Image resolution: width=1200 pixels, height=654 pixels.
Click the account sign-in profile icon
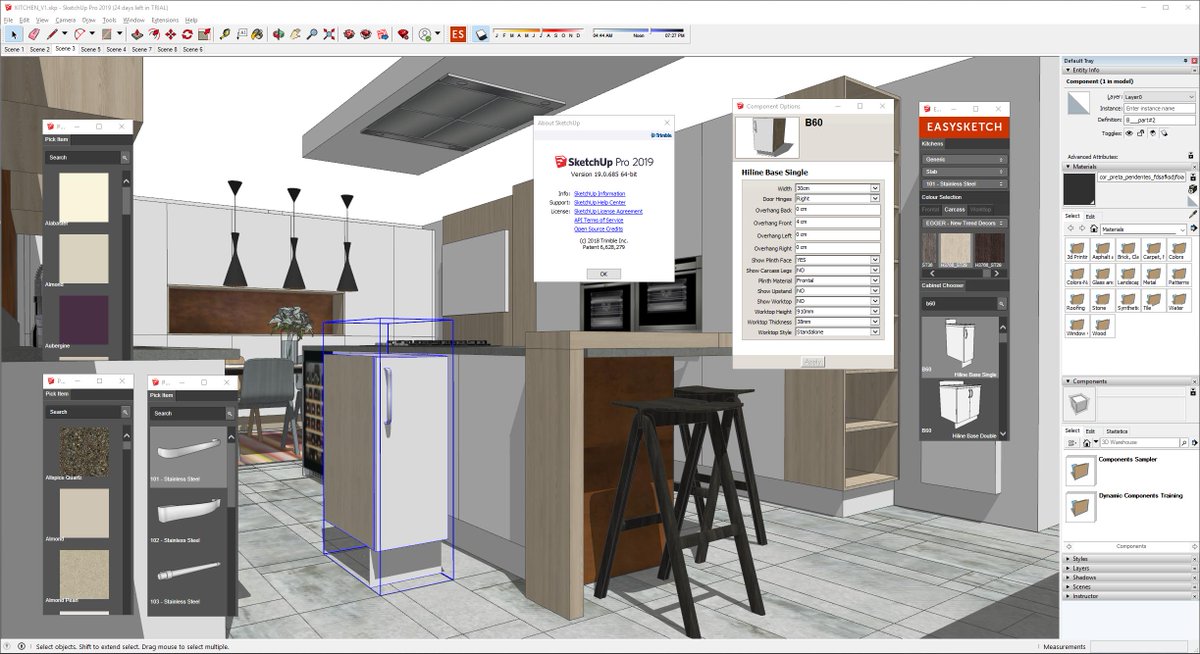[425, 34]
